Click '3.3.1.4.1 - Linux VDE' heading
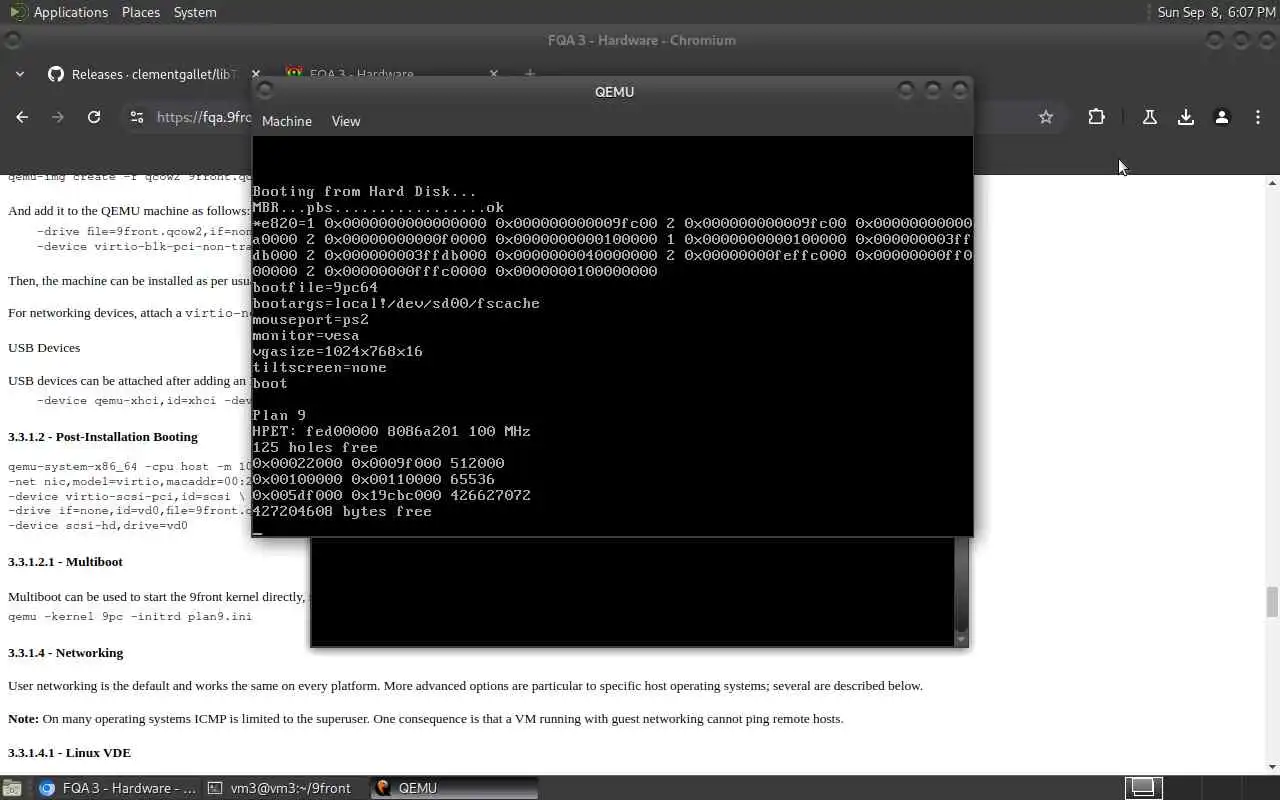 (69, 753)
